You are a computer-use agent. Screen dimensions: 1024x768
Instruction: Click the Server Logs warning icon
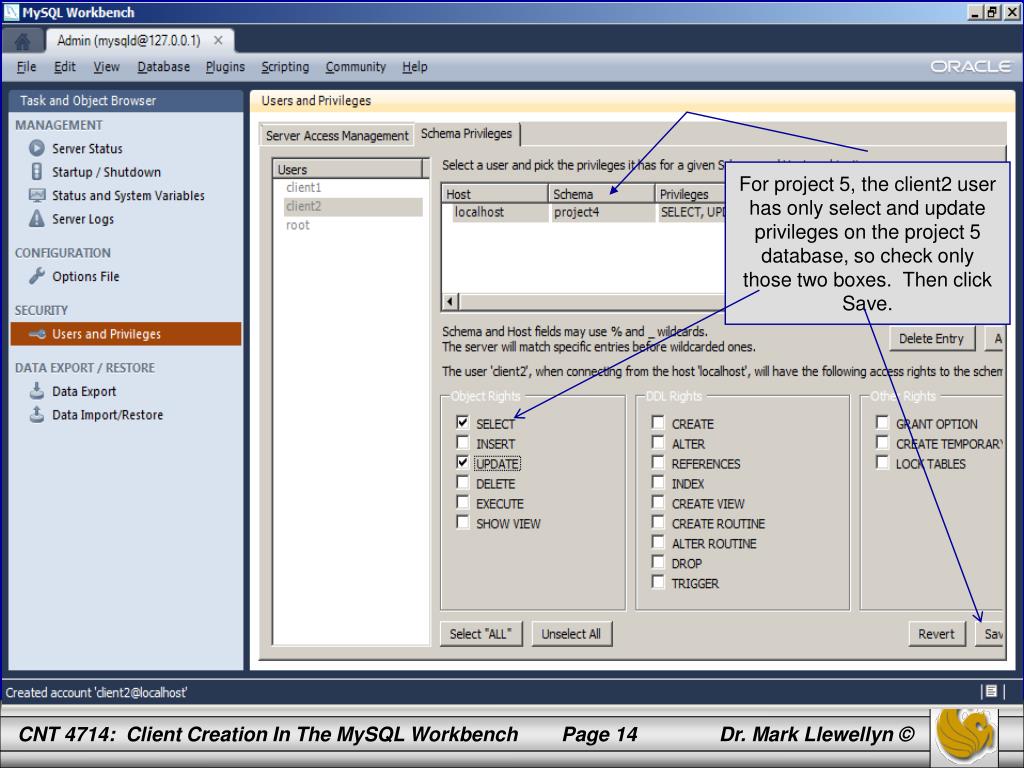tap(37, 218)
